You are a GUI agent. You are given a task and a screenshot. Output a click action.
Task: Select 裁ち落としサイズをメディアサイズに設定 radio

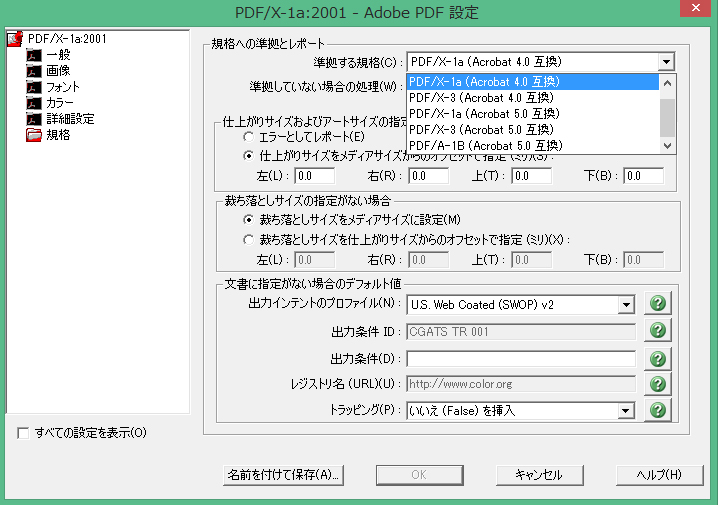[x=248, y=220]
